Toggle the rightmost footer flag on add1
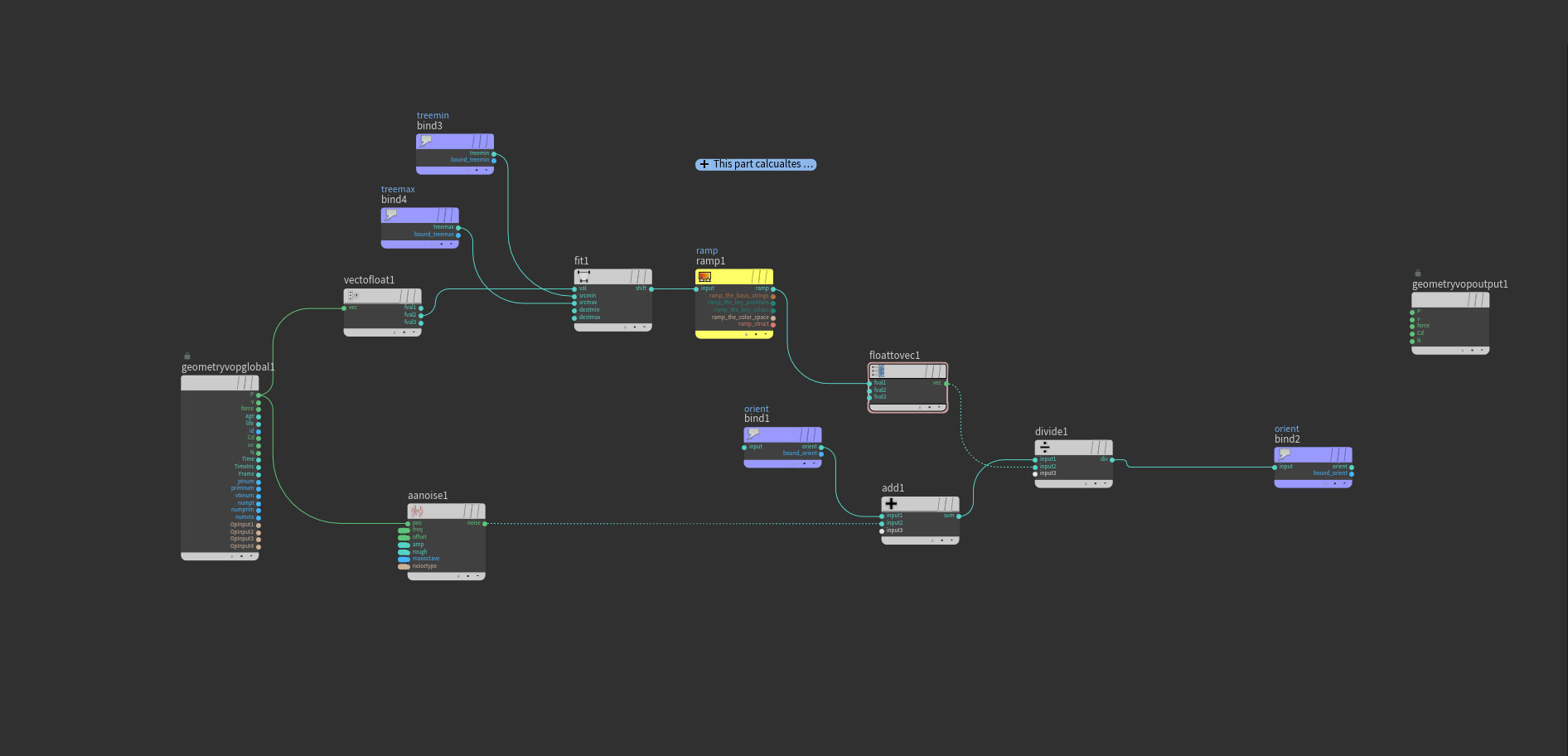Screen dimensions: 1568x756 click(951, 540)
